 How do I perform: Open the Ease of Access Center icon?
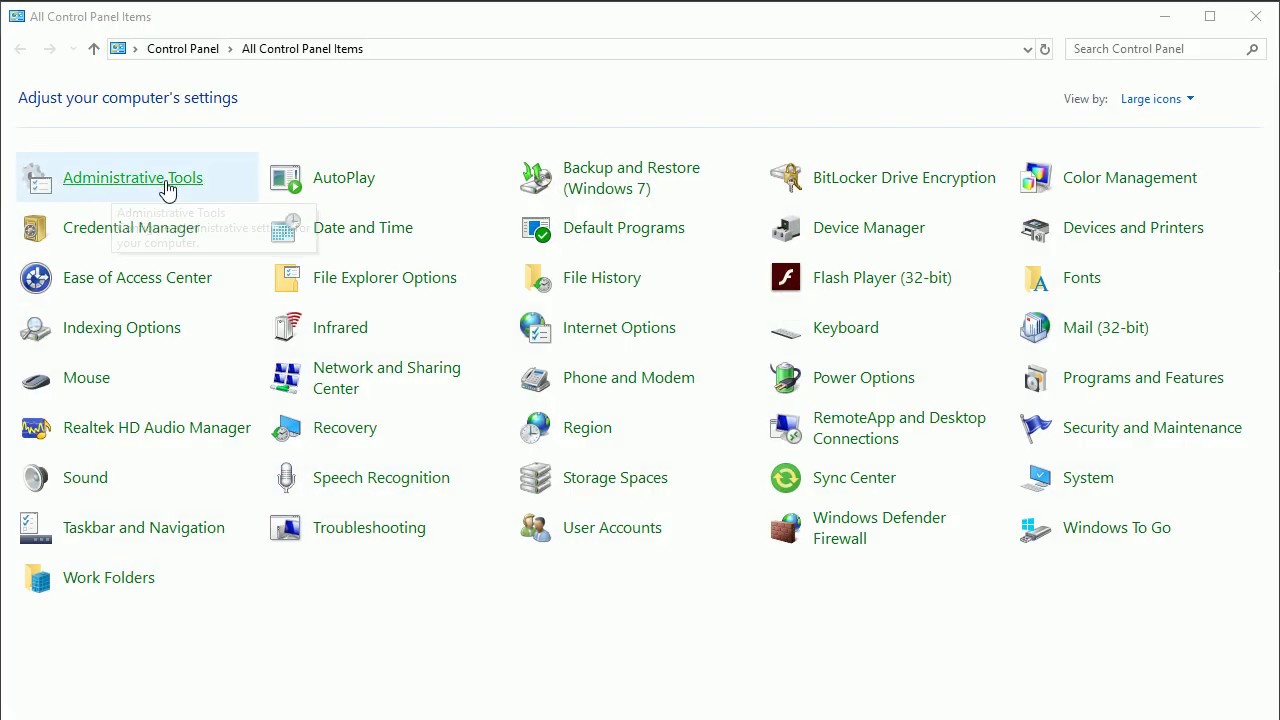pos(36,278)
